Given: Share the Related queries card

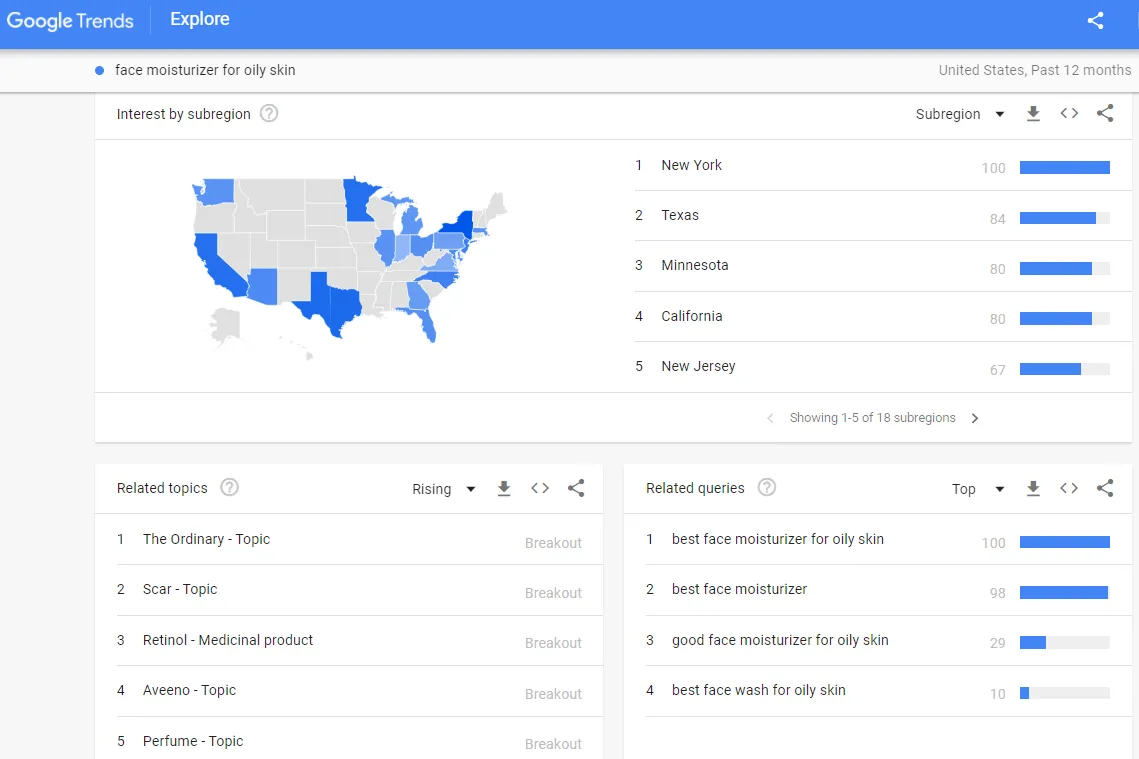Looking at the screenshot, I should (1105, 489).
